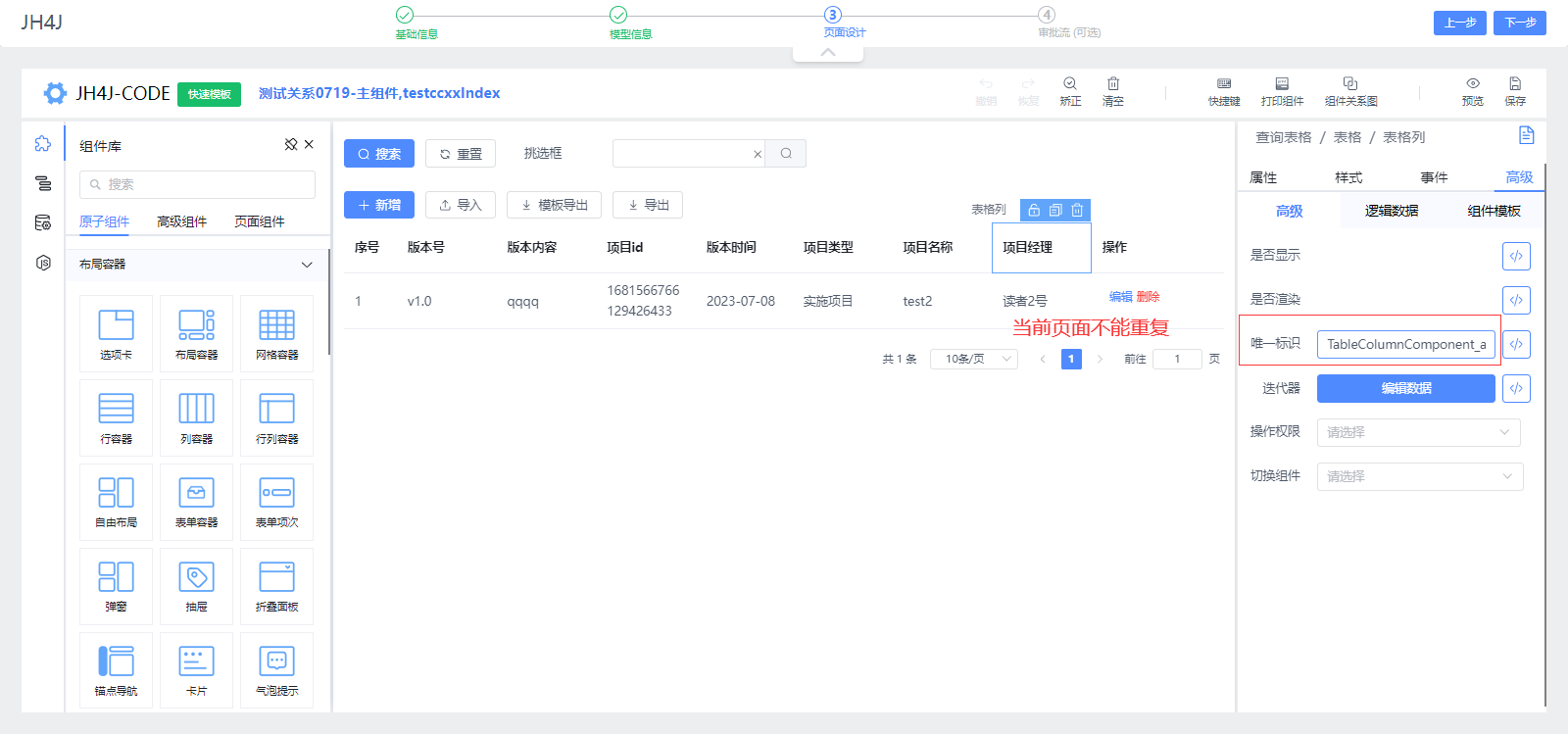Click the clear trash icon
Image resolution: width=1568 pixels, height=734 pixels.
(x=1113, y=84)
